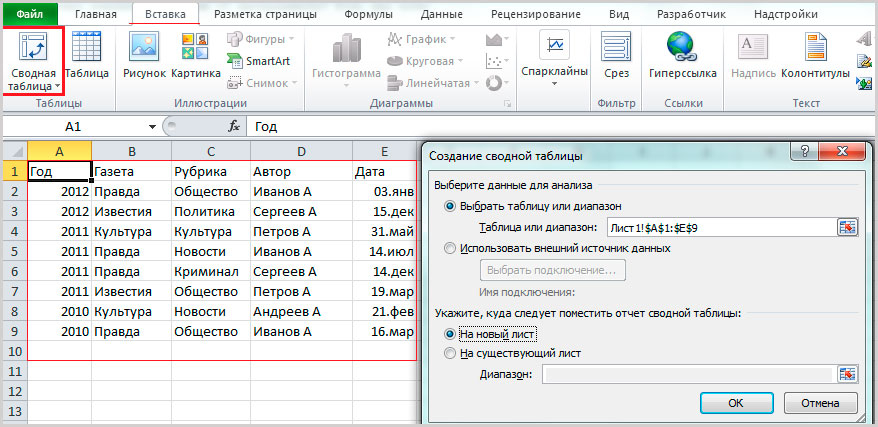Viewport: 878px width, 427px height.
Task: Switch to the Данные tab
Action: point(441,14)
